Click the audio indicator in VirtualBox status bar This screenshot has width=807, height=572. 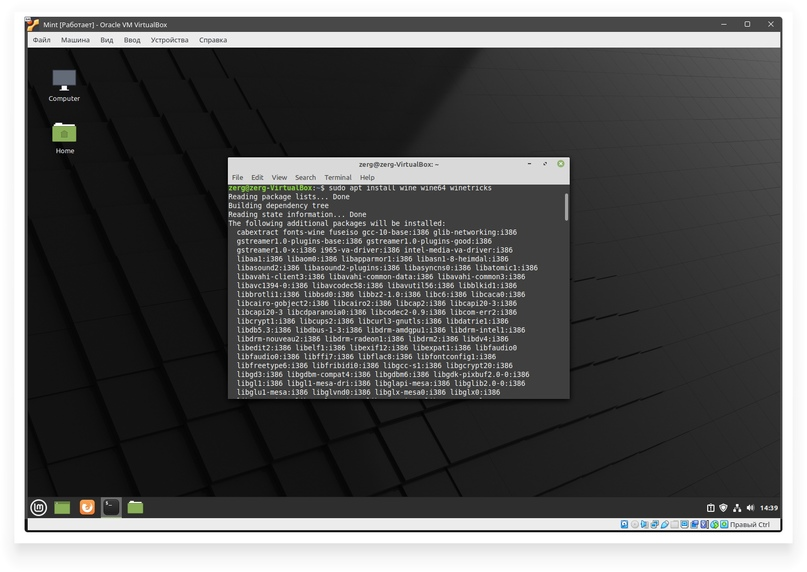(x=644, y=524)
